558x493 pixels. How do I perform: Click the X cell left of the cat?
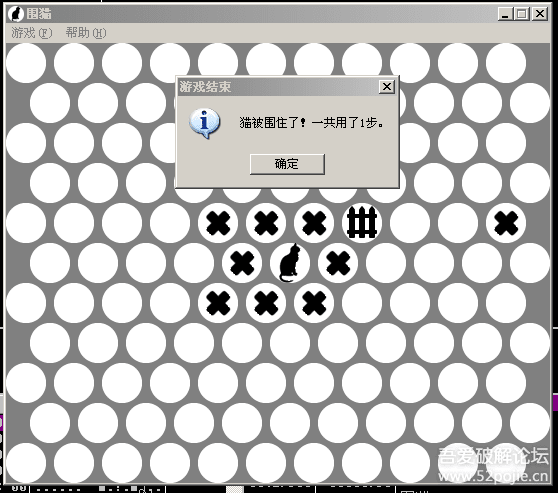[242, 263]
